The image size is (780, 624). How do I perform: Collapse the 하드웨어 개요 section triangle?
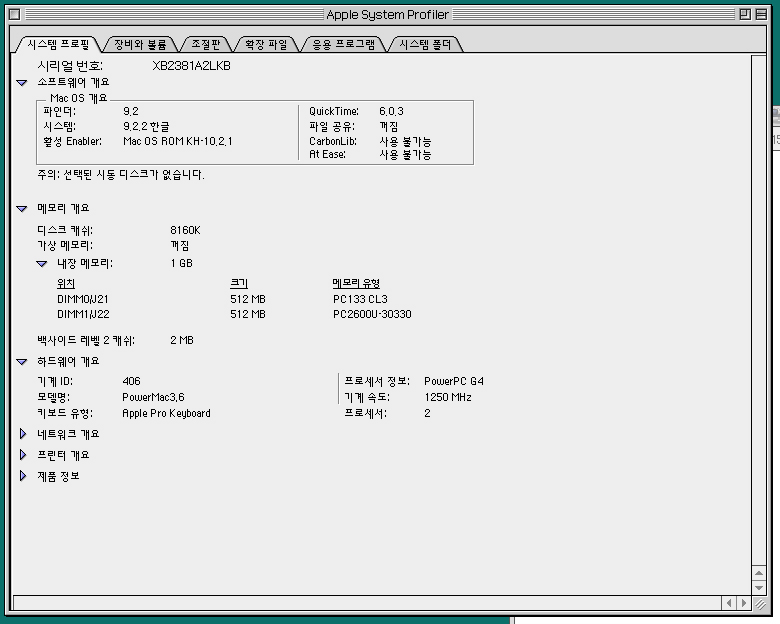22,362
